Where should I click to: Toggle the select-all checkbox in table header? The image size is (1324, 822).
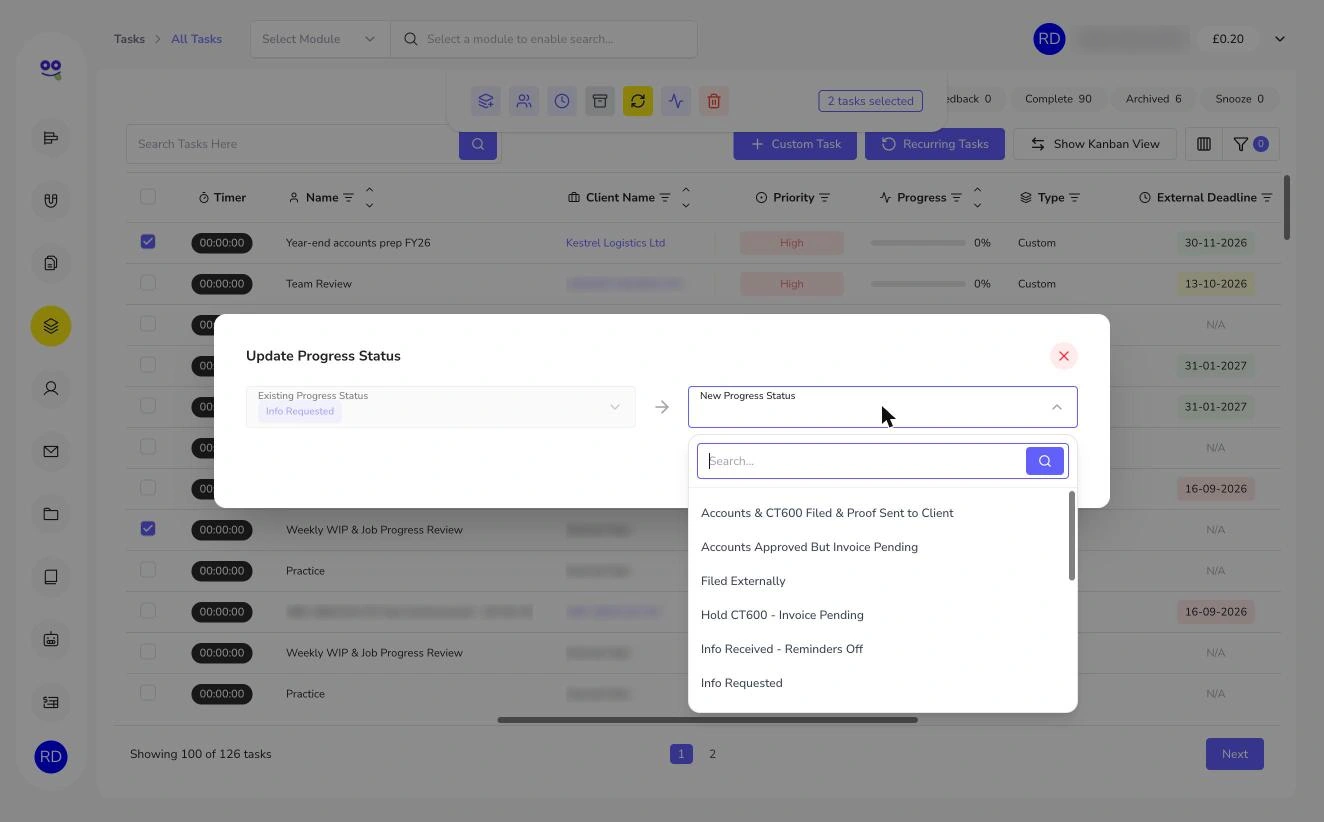(148, 197)
